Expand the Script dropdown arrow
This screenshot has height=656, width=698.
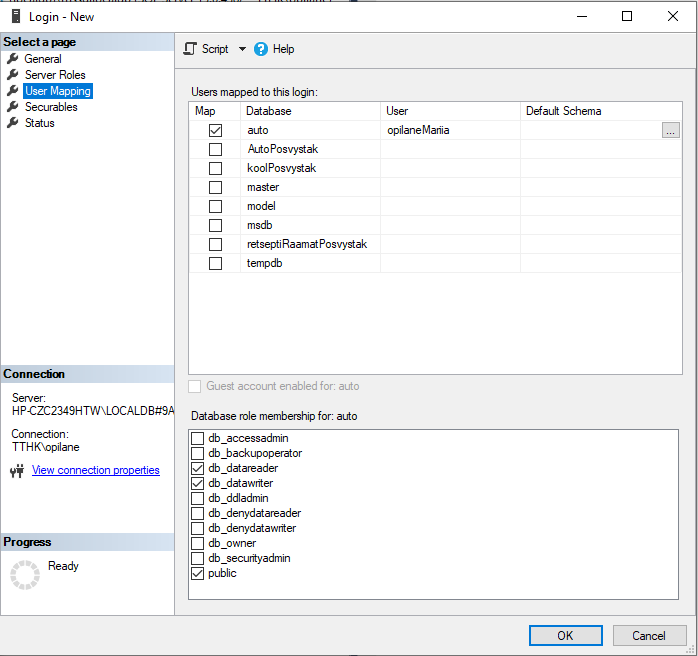(242, 49)
